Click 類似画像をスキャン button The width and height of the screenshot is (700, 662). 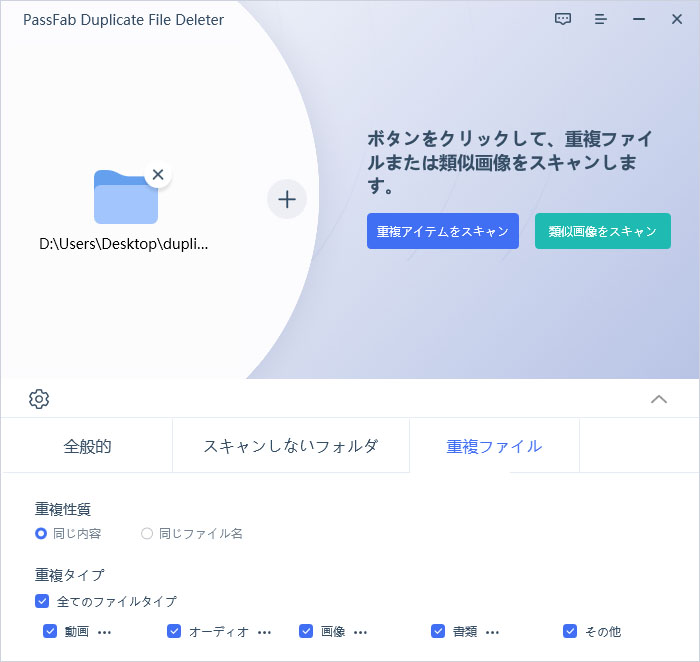tap(602, 231)
